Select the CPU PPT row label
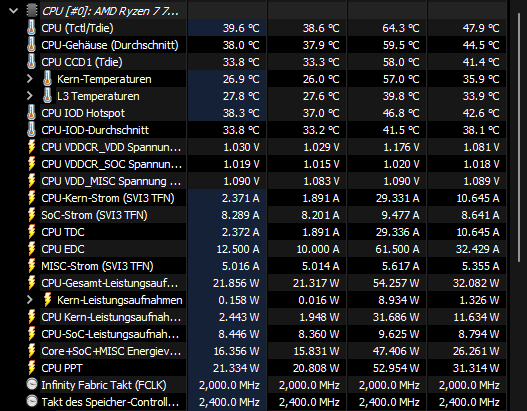 tap(62, 368)
